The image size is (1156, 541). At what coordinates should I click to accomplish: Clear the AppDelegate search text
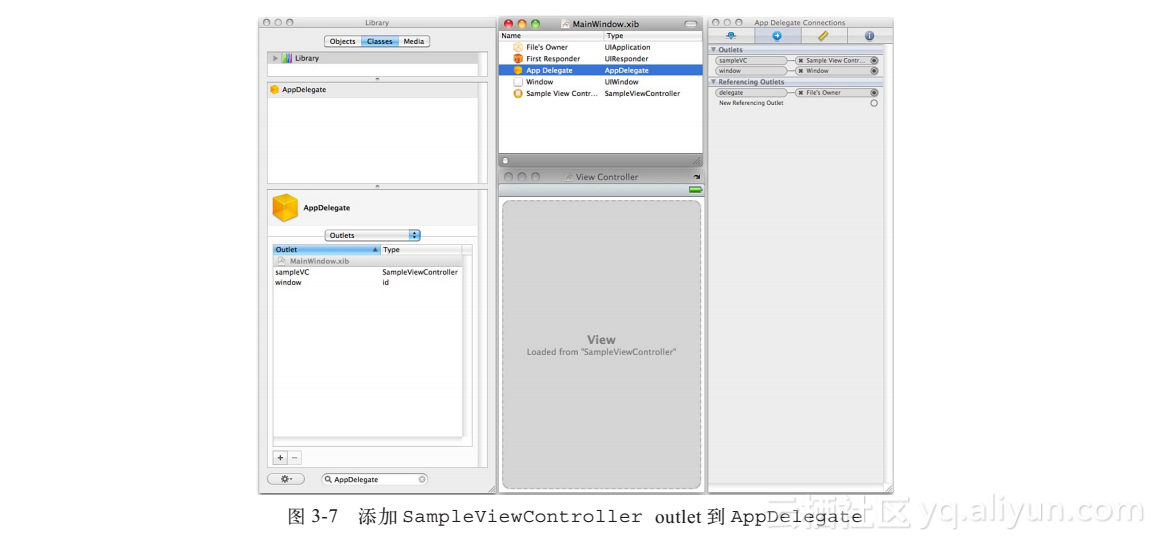pos(422,479)
